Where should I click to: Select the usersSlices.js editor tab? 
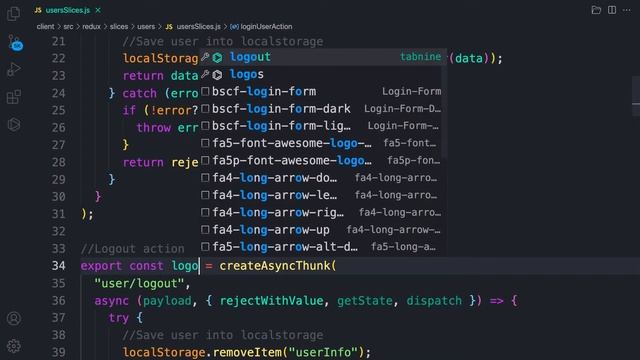point(67,10)
